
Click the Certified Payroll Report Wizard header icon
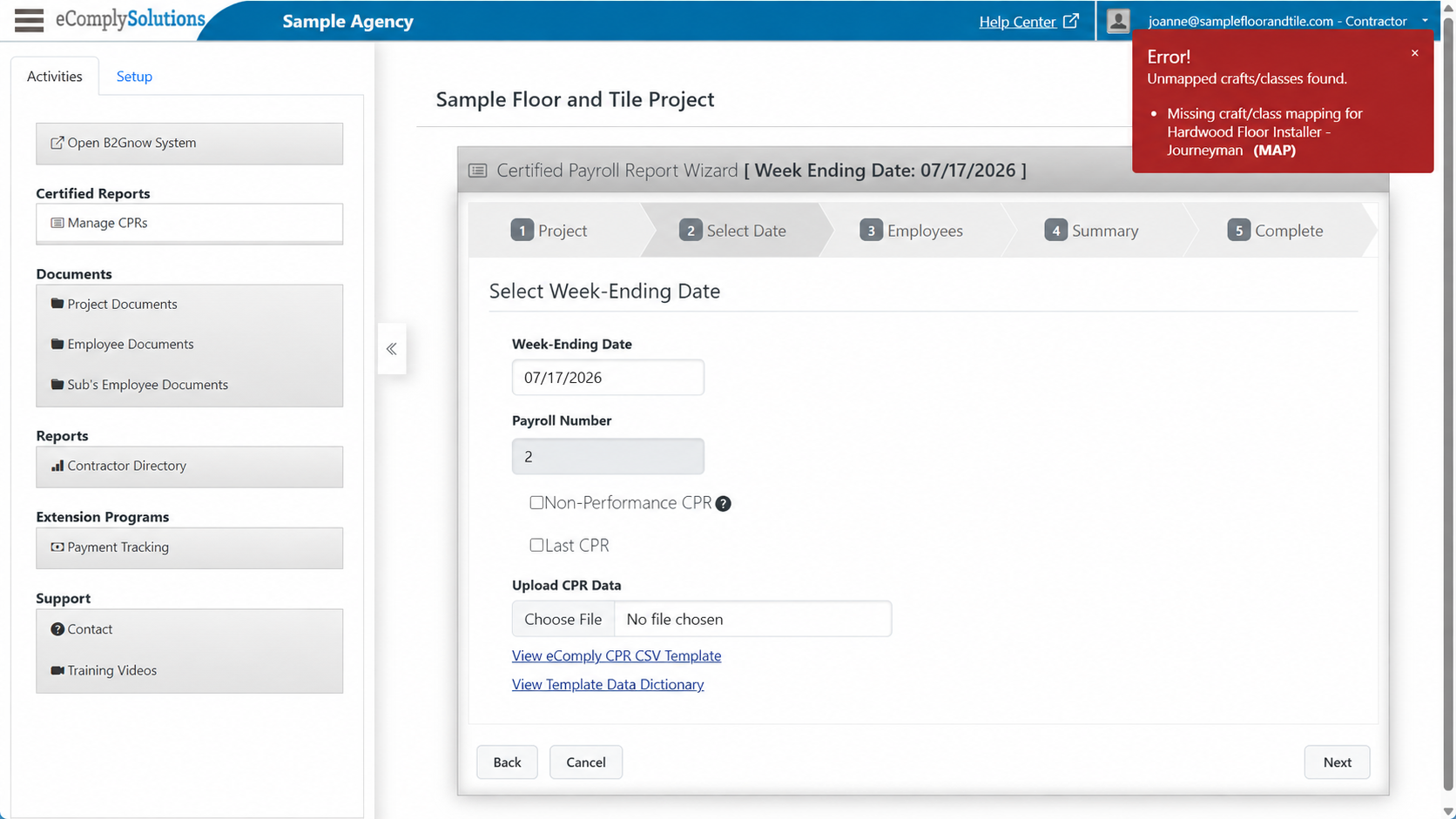[x=477, y=171]
